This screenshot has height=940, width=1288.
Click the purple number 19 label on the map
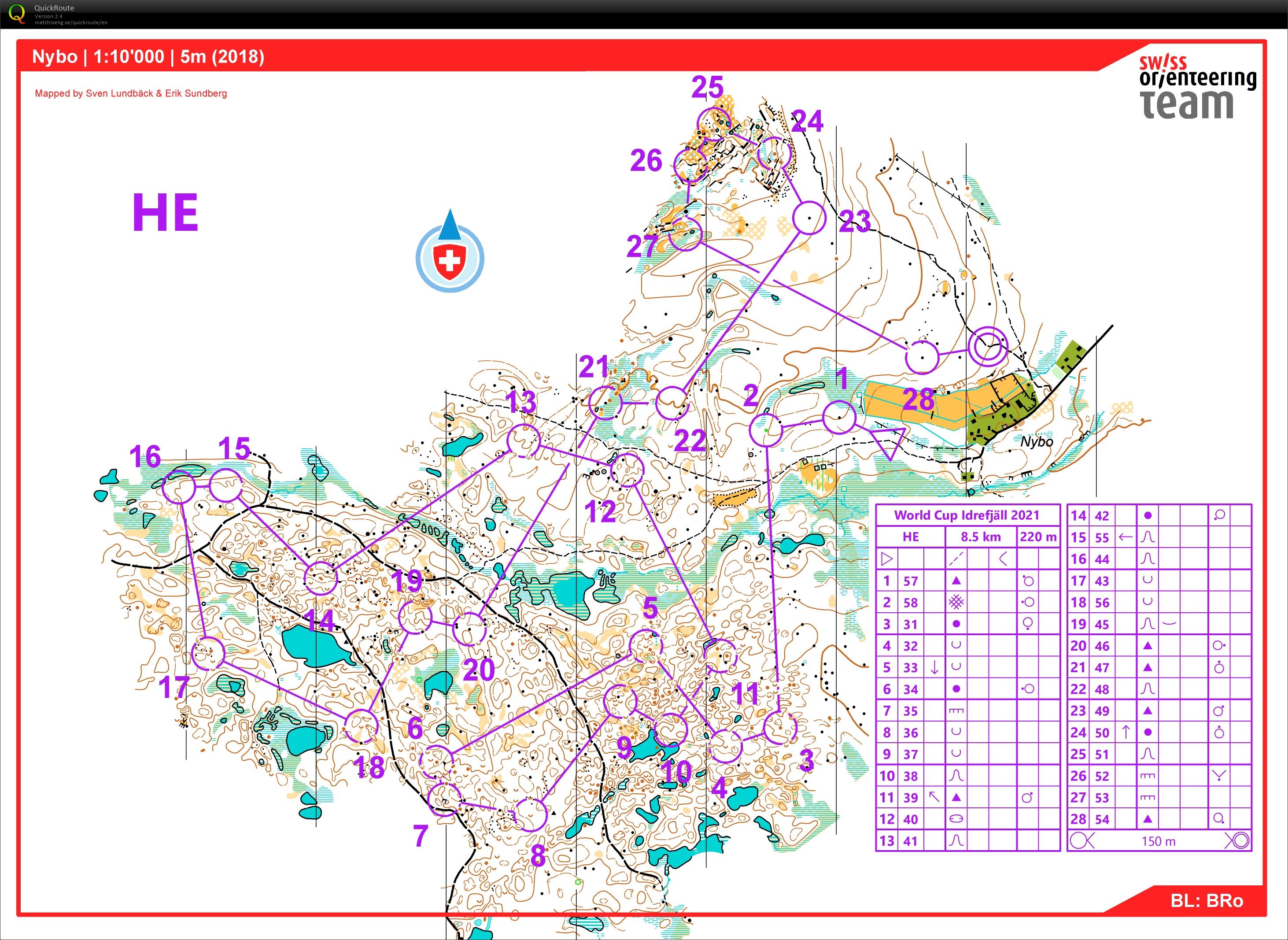406,581
